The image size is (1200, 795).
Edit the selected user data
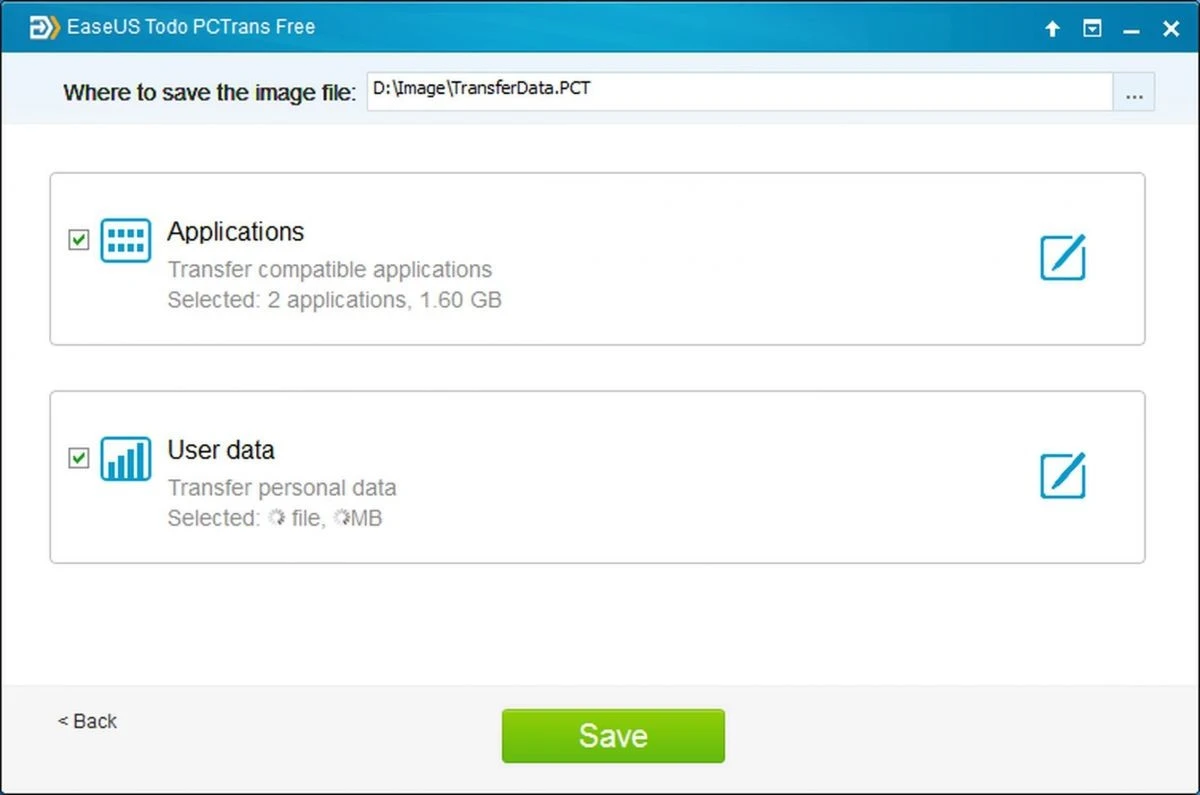[1062, 475]
